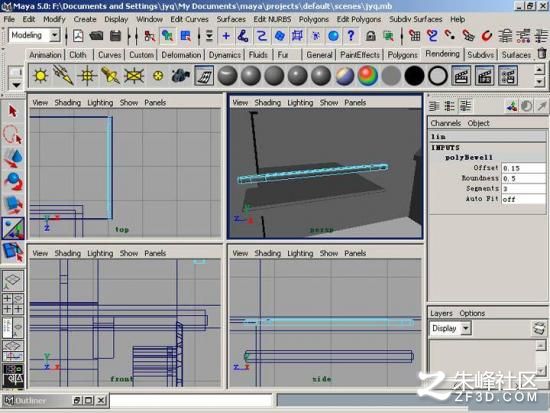
Task: Click the camera icon on Rendering shelf
Action: 181,75
